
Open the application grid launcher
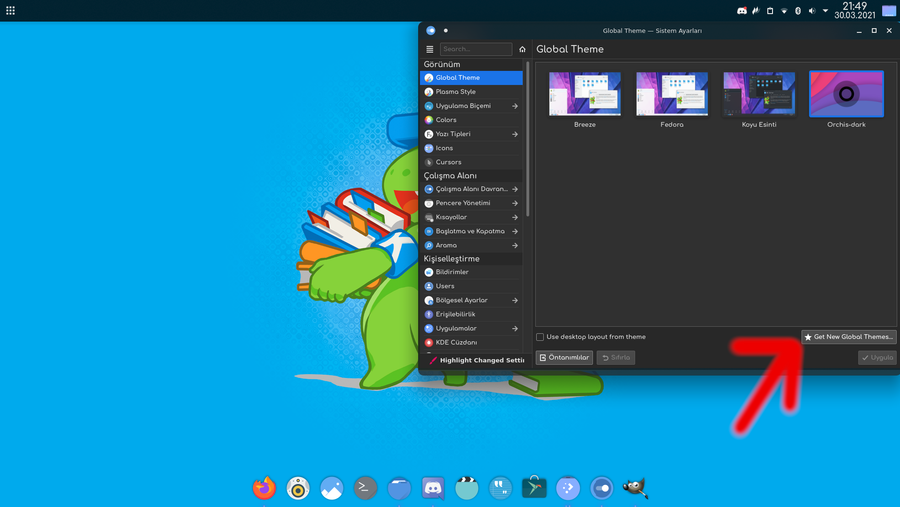[10, 11]
